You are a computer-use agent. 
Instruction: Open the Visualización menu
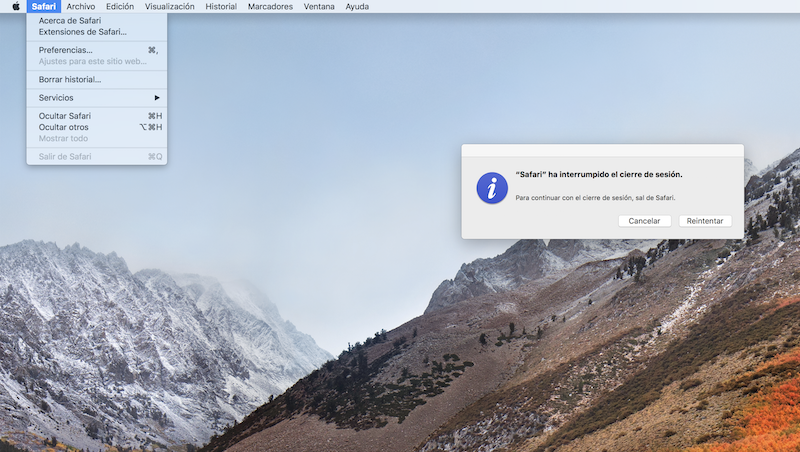point(169,6)
